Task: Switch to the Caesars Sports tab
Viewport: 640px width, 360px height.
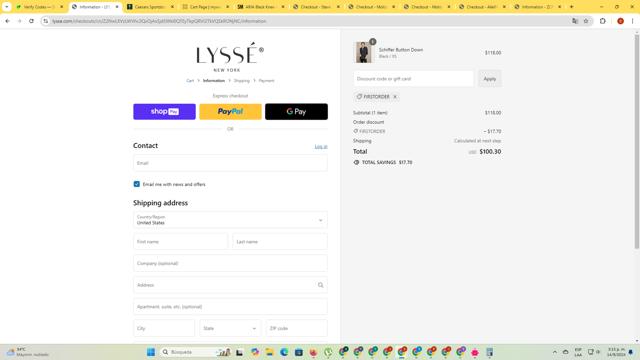Action: coord(149,7)
